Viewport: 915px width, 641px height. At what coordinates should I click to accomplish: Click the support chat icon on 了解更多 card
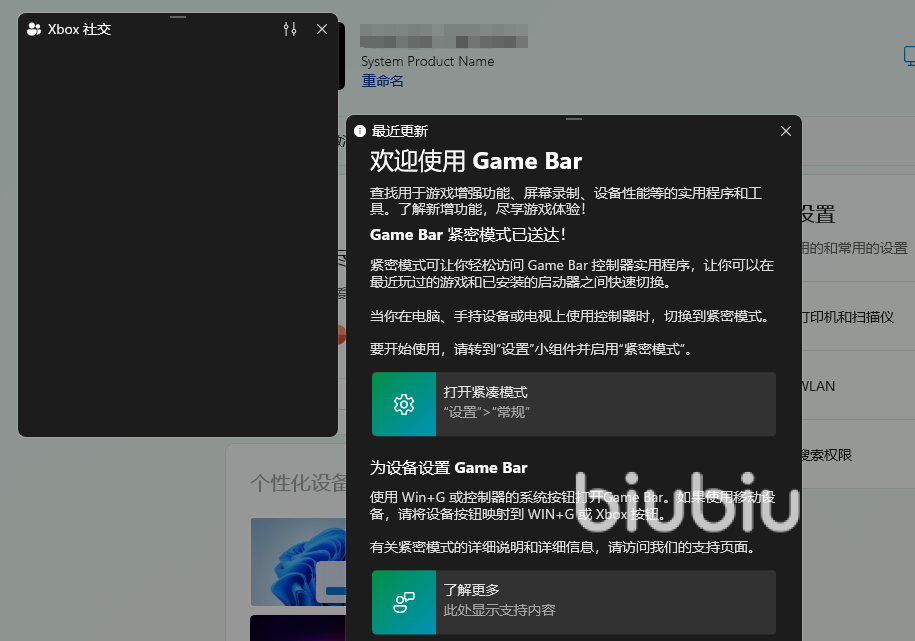point(404,602)
